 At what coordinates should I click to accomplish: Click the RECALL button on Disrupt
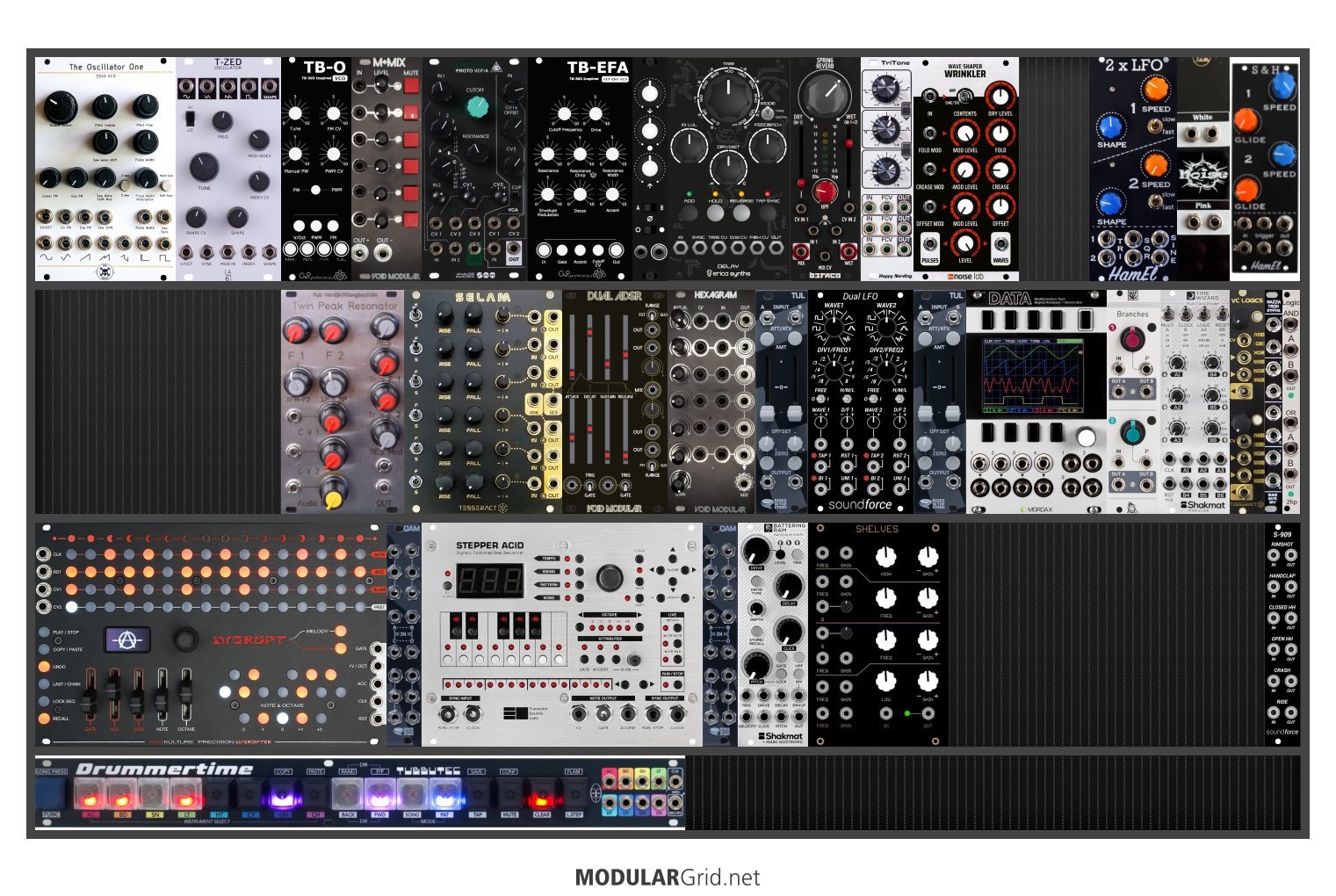click(x=44, y=718)
